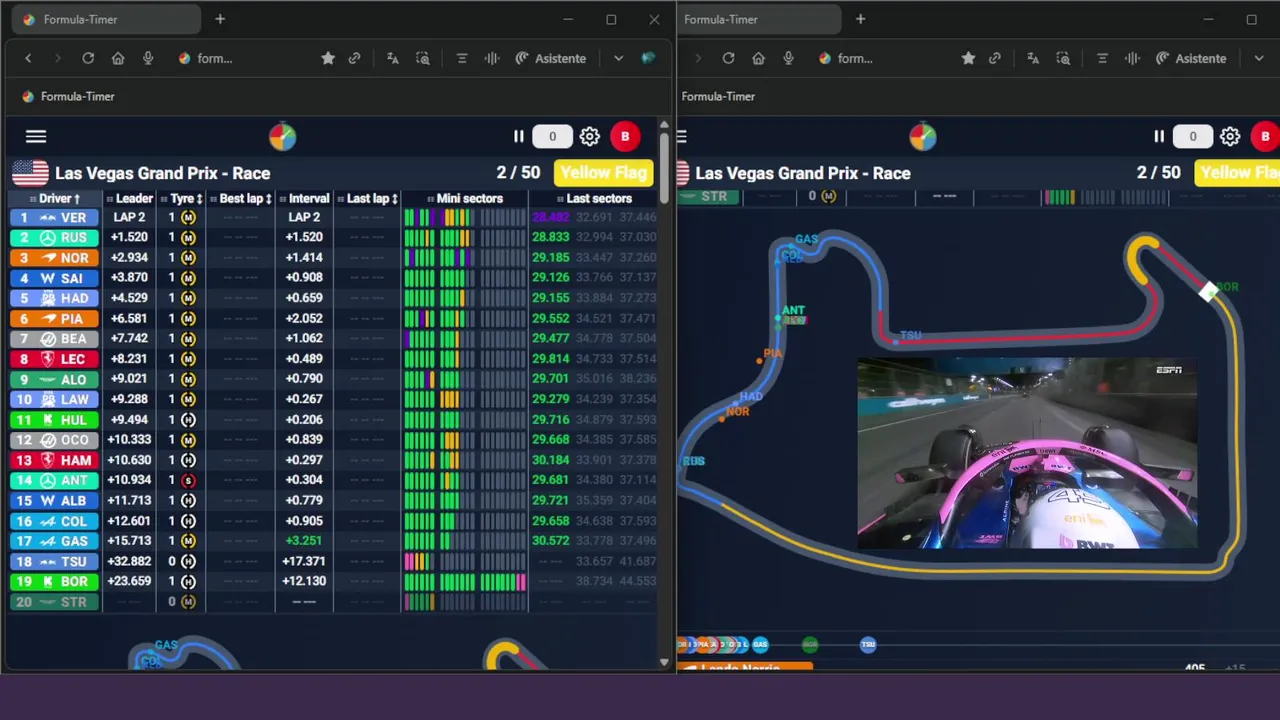Go to home page in left browser window

[x=118, y=58]
